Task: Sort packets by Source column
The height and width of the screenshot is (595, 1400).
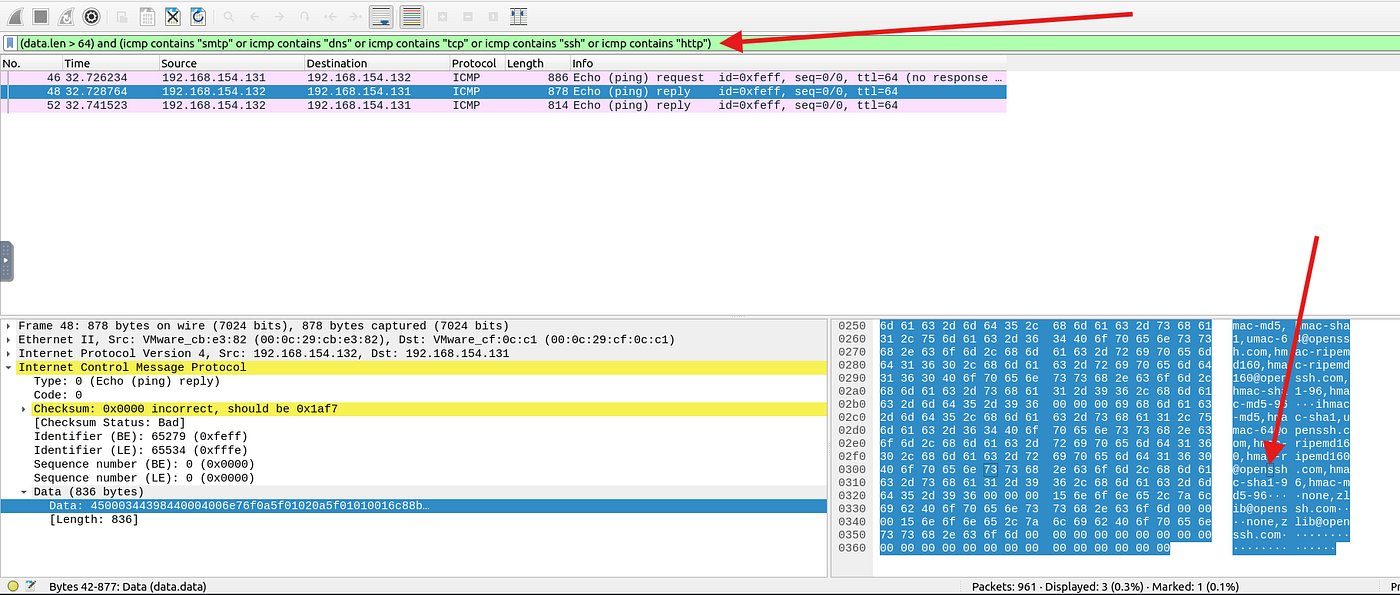Action: pyautogui.click(x=231, y=63)
